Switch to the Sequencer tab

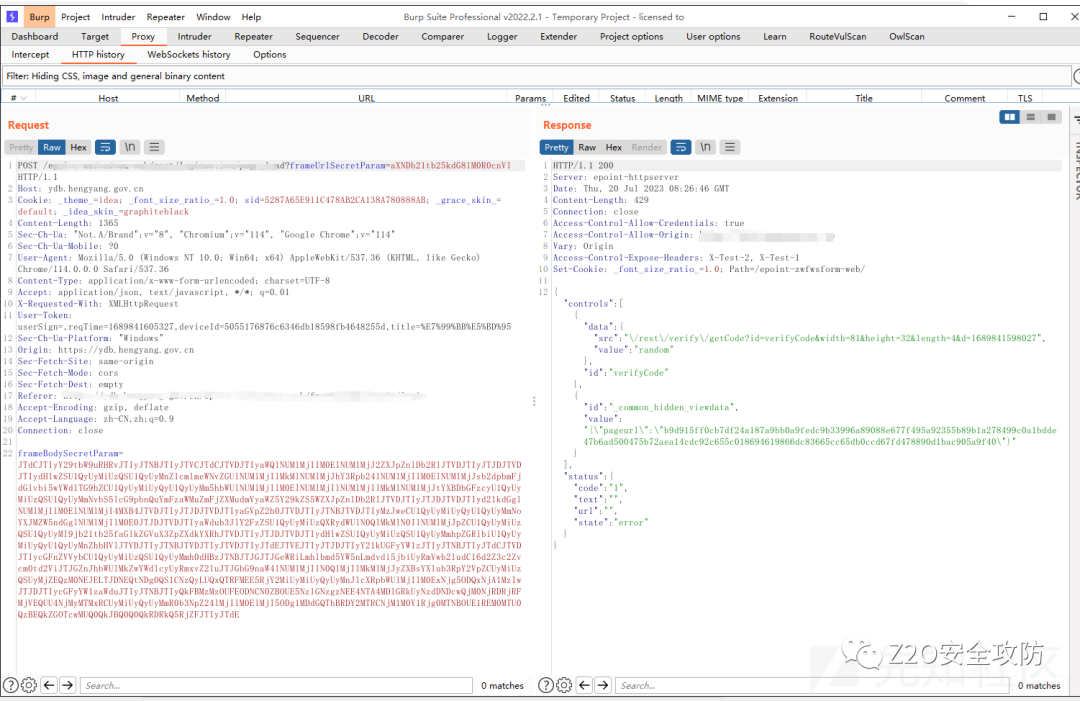point(318,36)
